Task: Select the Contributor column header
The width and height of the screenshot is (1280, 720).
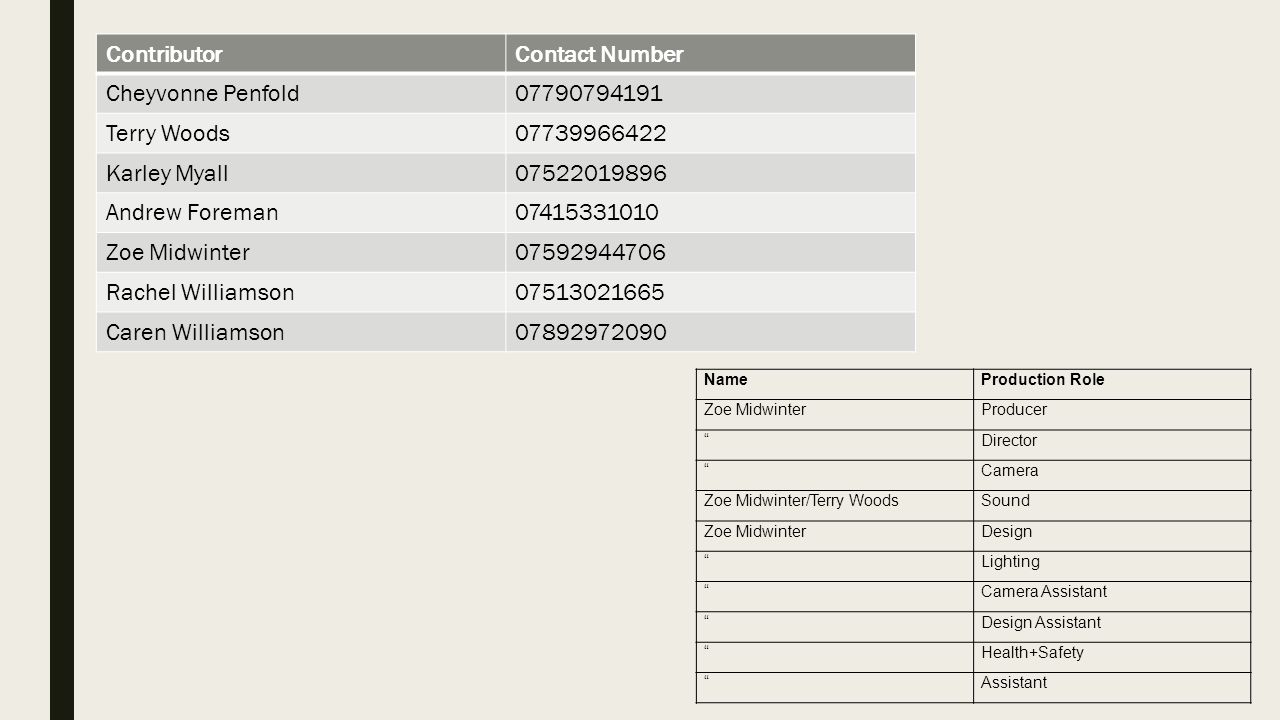Action: [301, 54]
